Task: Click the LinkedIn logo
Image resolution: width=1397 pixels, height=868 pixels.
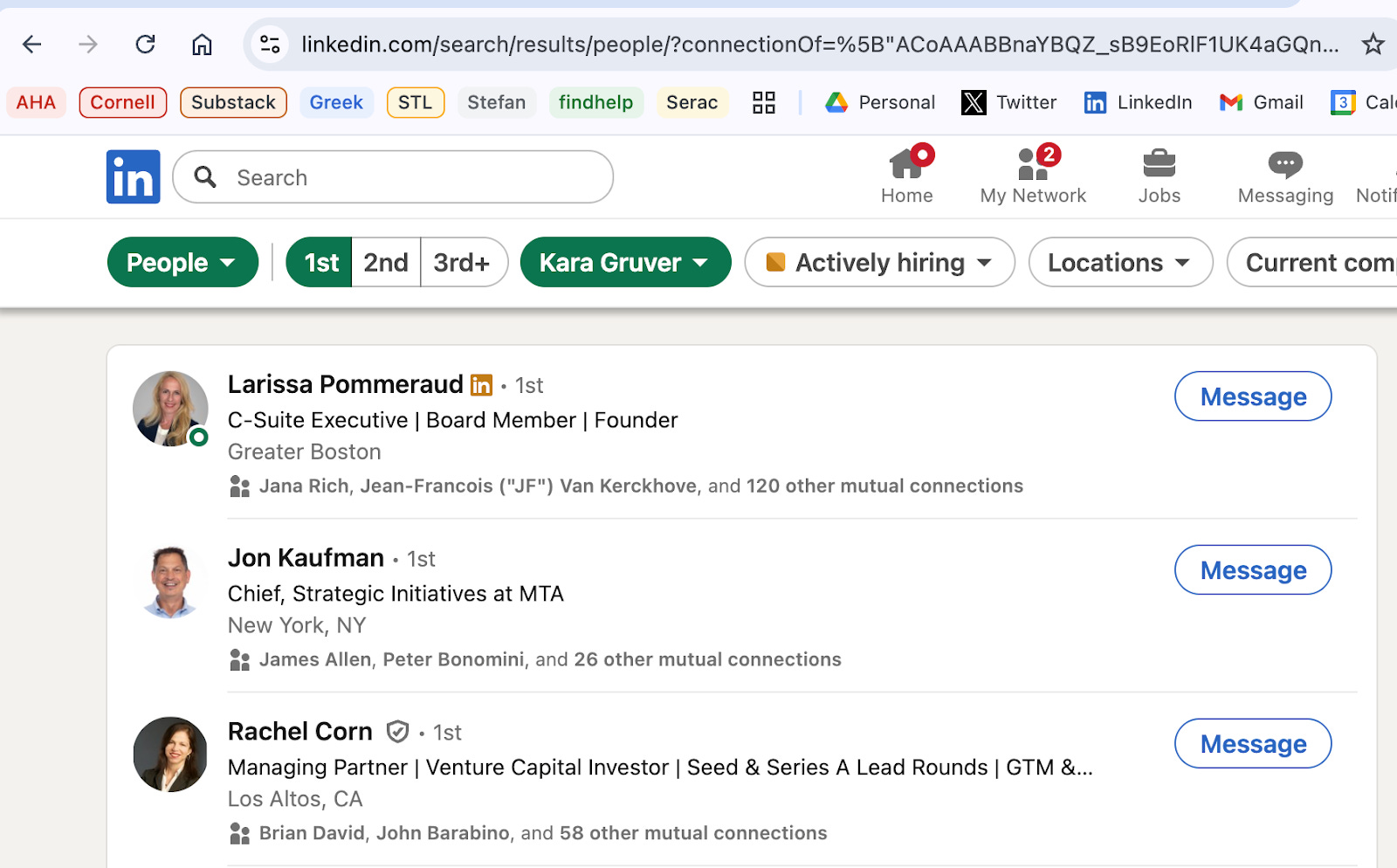Action: (134, 177)
